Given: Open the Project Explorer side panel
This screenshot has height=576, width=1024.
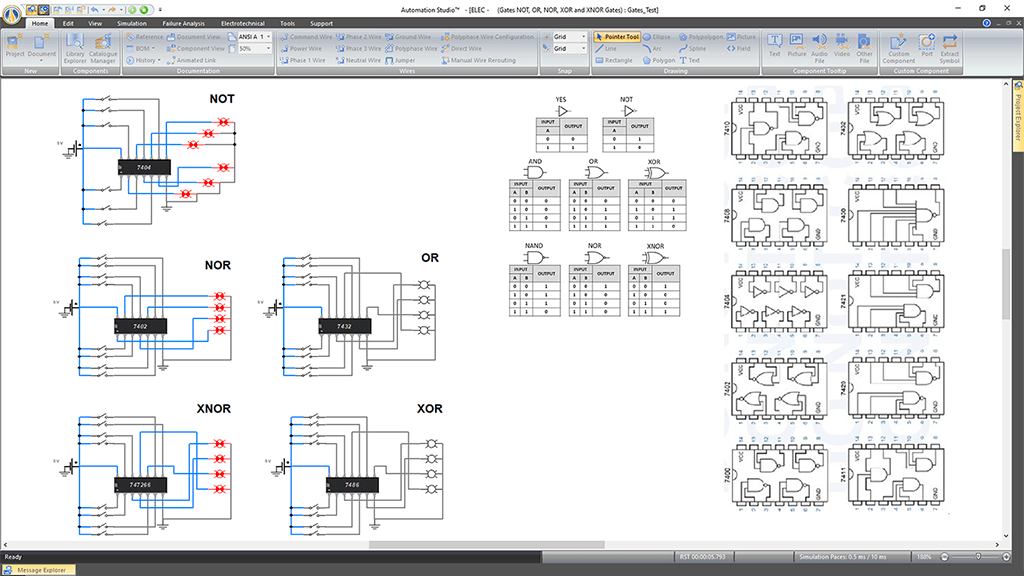Looking at the screenshot, I should tap(1018, 101).
